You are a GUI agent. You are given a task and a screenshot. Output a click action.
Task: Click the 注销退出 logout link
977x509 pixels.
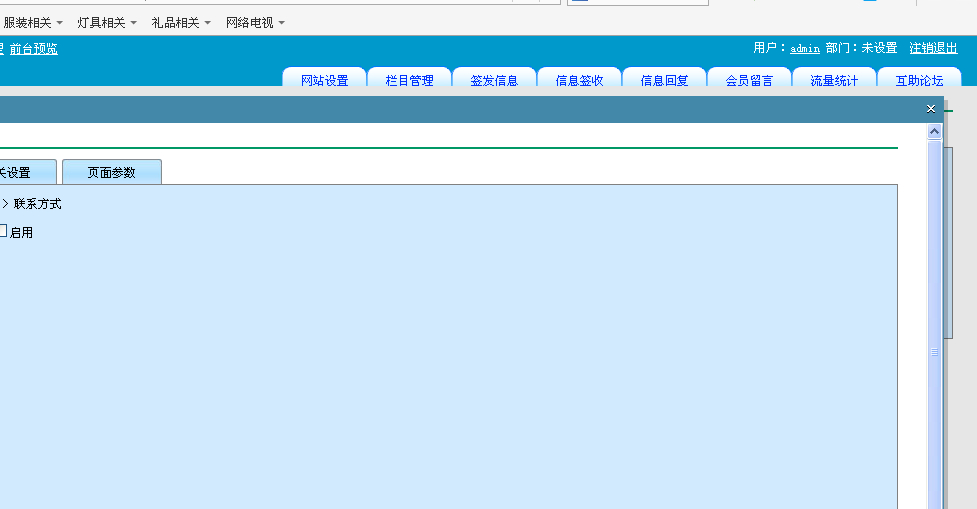(x=933, y=48)
